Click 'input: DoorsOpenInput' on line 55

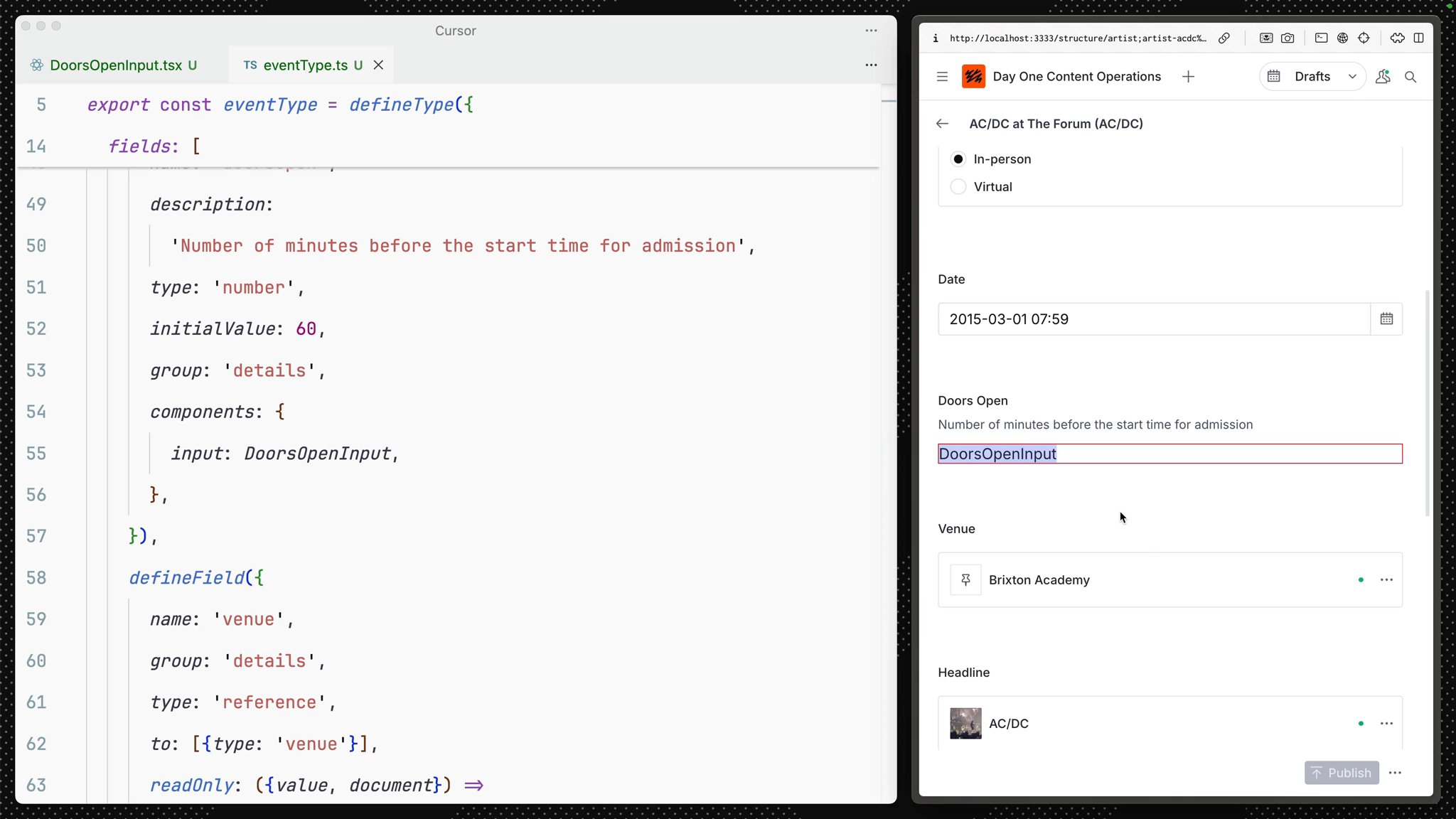tap(285, 454)
